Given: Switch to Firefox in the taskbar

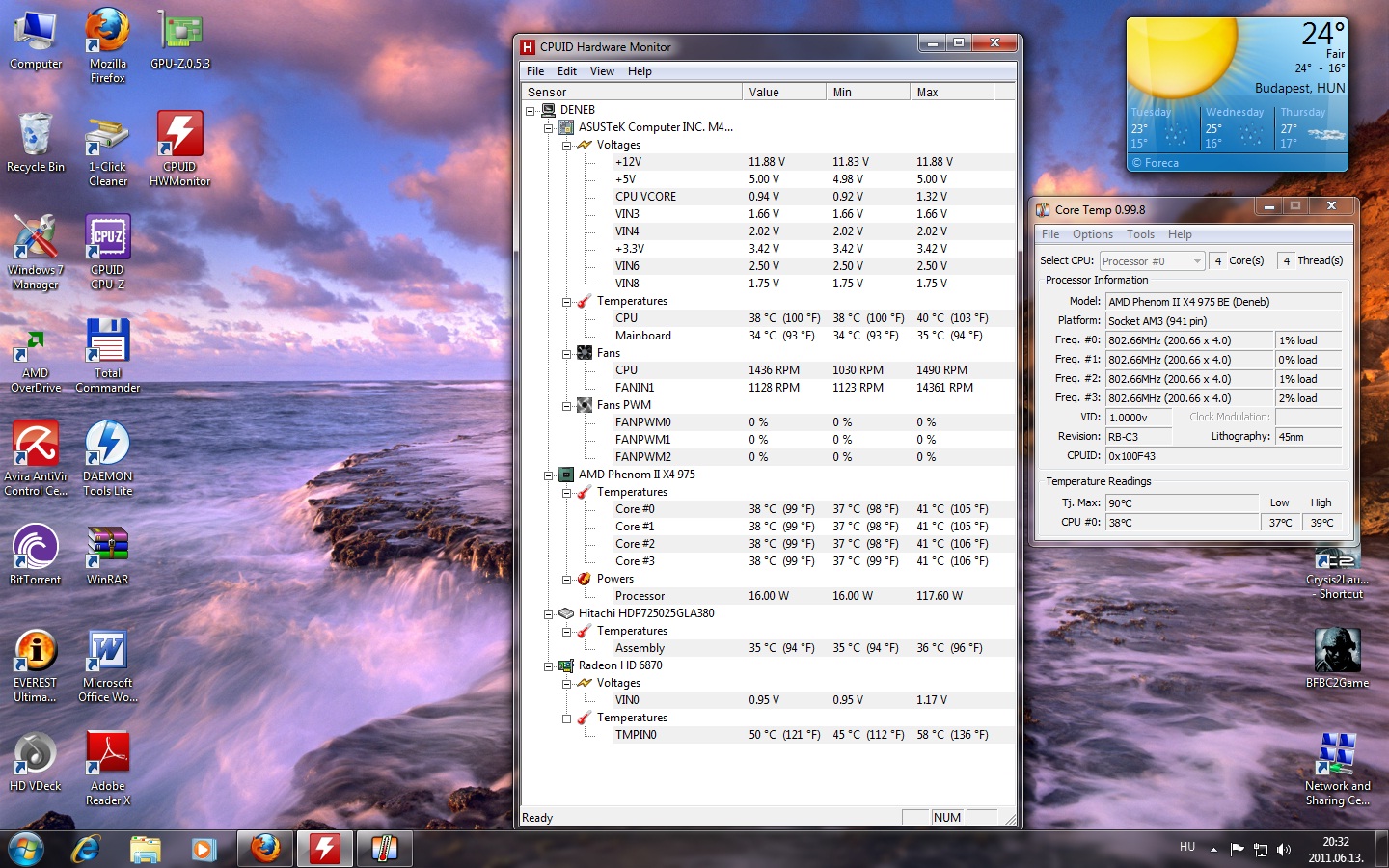Looking at the screenshot, I should (x=265, y=849).
